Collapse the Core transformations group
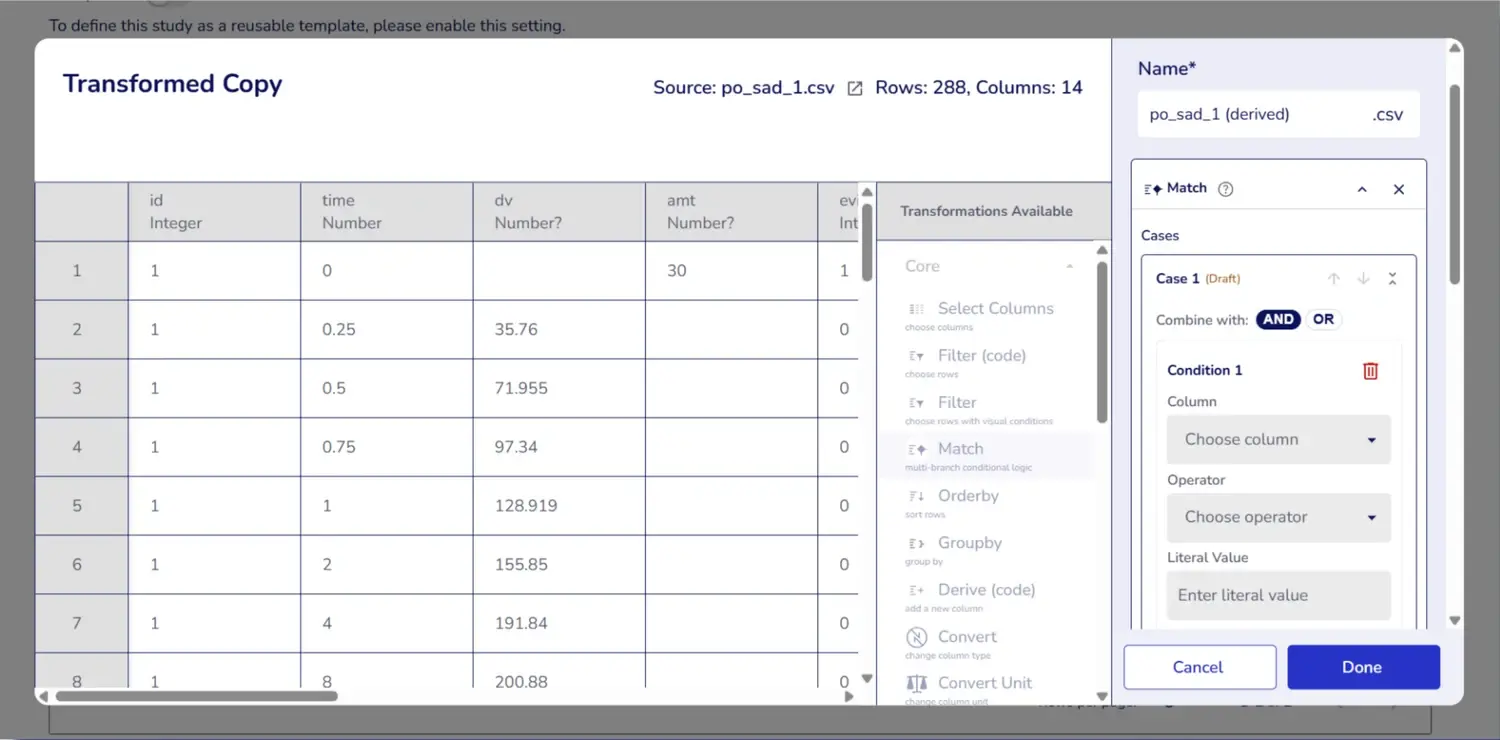 pos(1070,266)
